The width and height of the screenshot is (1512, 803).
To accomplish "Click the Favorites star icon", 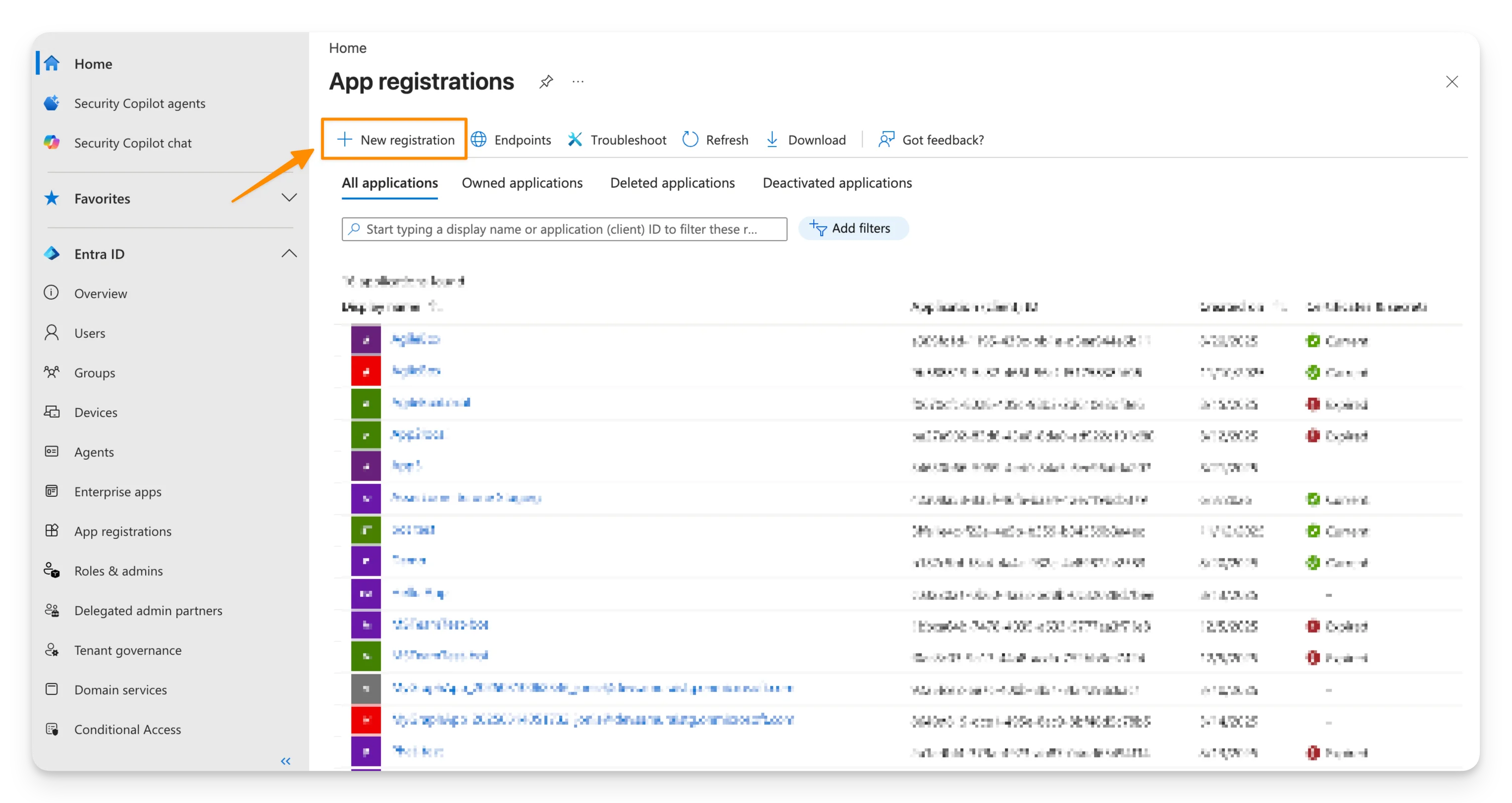I will tap(52, 199).
